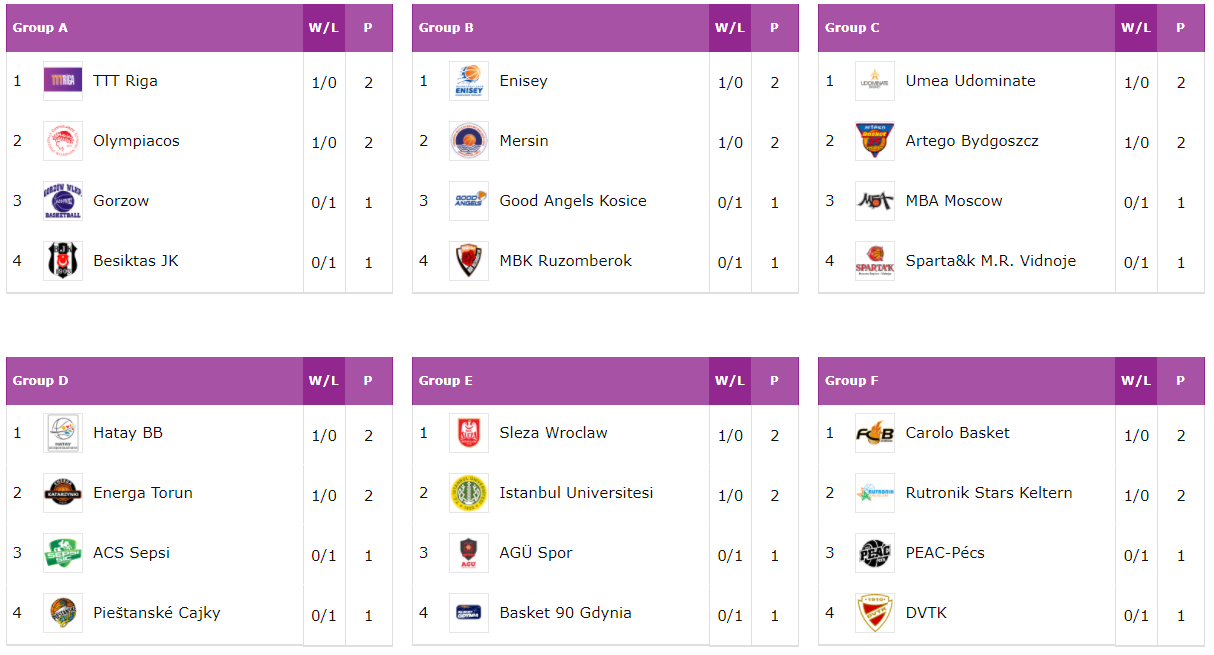Click the Enisey logo in Group B
This screenshot has height=655, width=1214.
(469, 81)
